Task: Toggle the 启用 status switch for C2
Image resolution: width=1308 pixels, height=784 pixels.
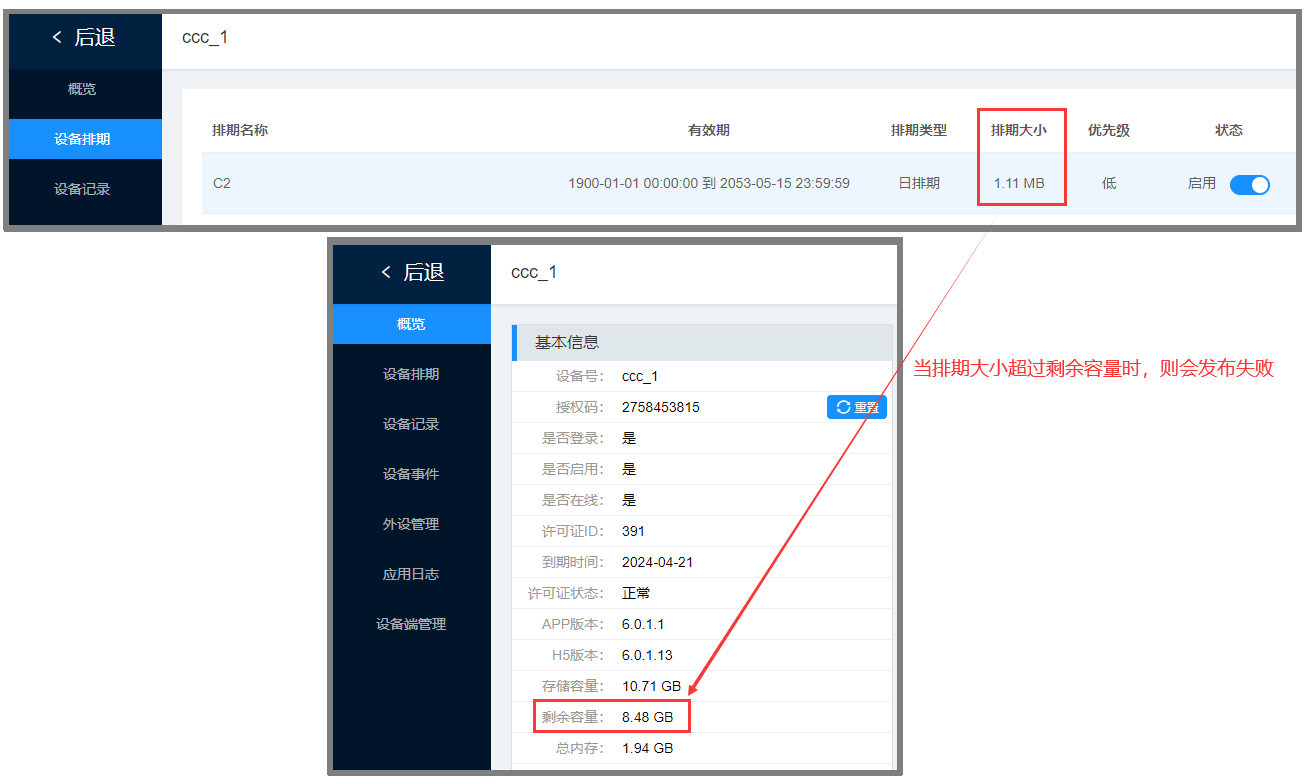Action: [x=1249, y=184]
